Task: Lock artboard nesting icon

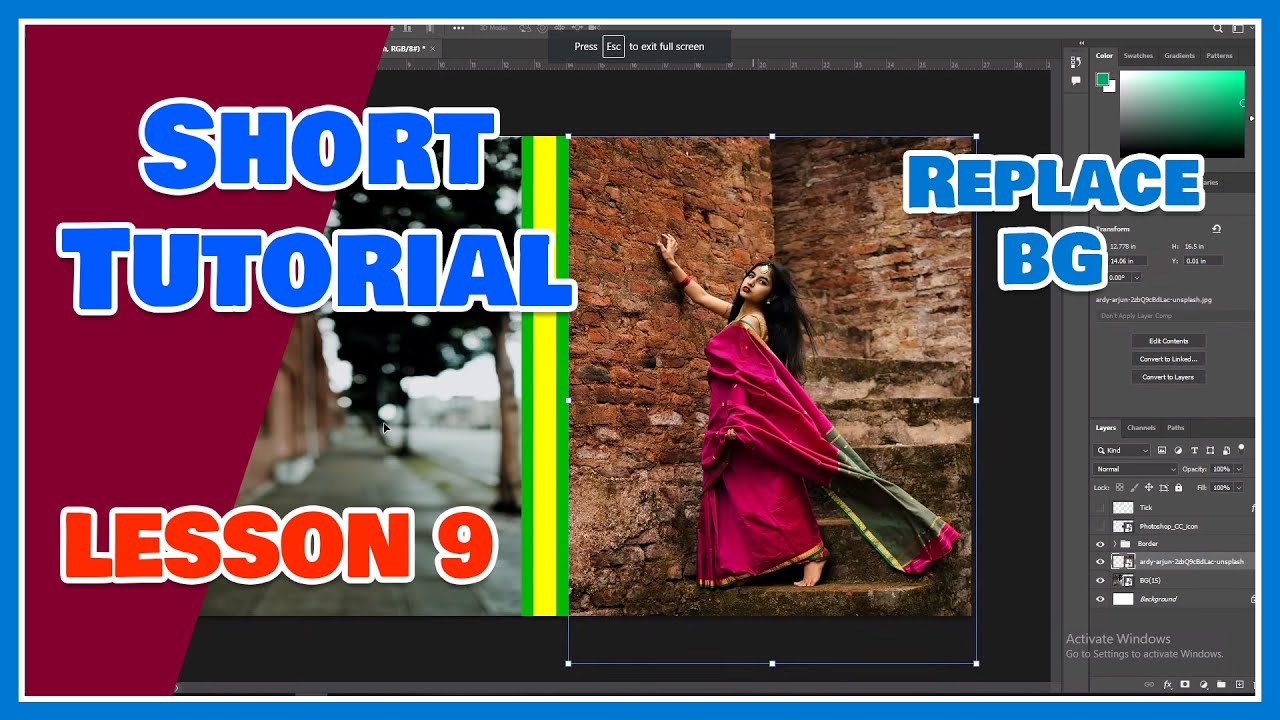Action: click(x=1164, y=488)
